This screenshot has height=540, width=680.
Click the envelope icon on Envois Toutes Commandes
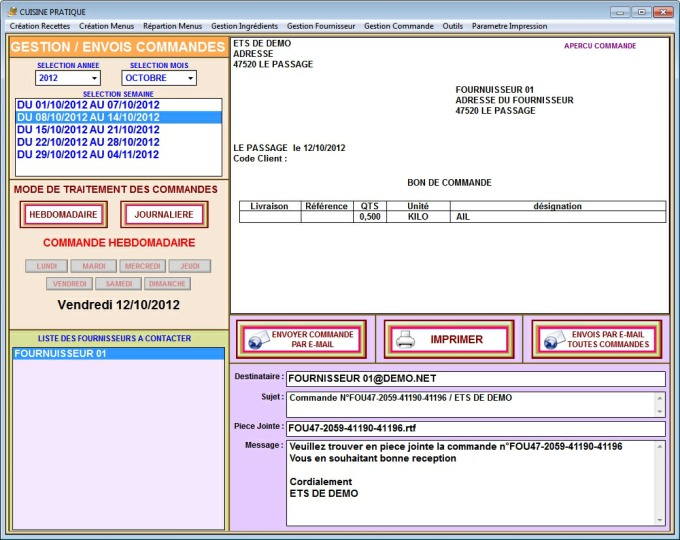[x=552, y=340]
